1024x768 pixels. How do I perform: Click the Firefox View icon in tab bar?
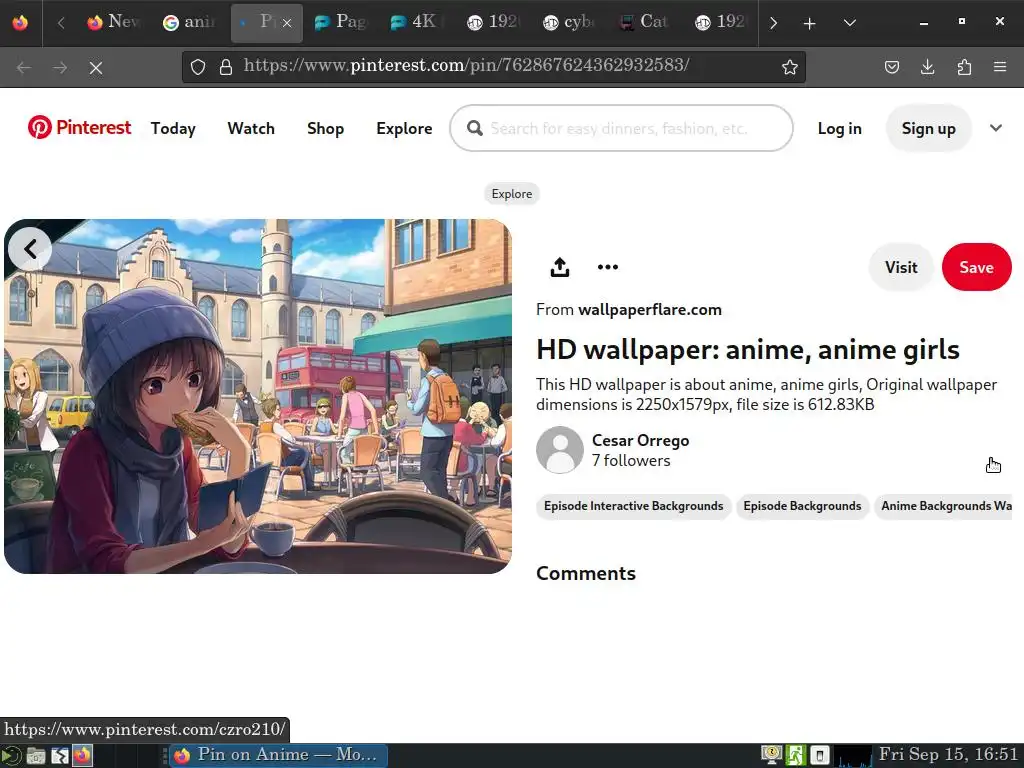coord(20,23)
